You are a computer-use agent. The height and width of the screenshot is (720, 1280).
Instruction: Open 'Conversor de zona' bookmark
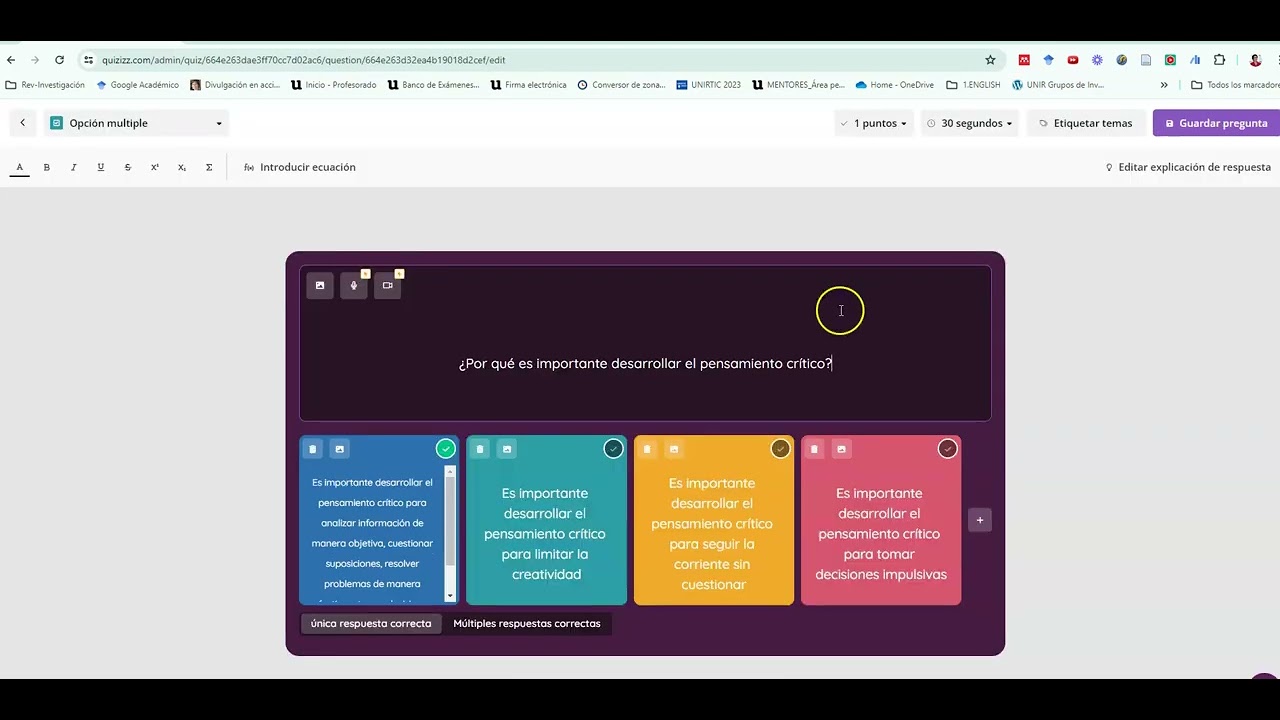click(x=621, y=85)
